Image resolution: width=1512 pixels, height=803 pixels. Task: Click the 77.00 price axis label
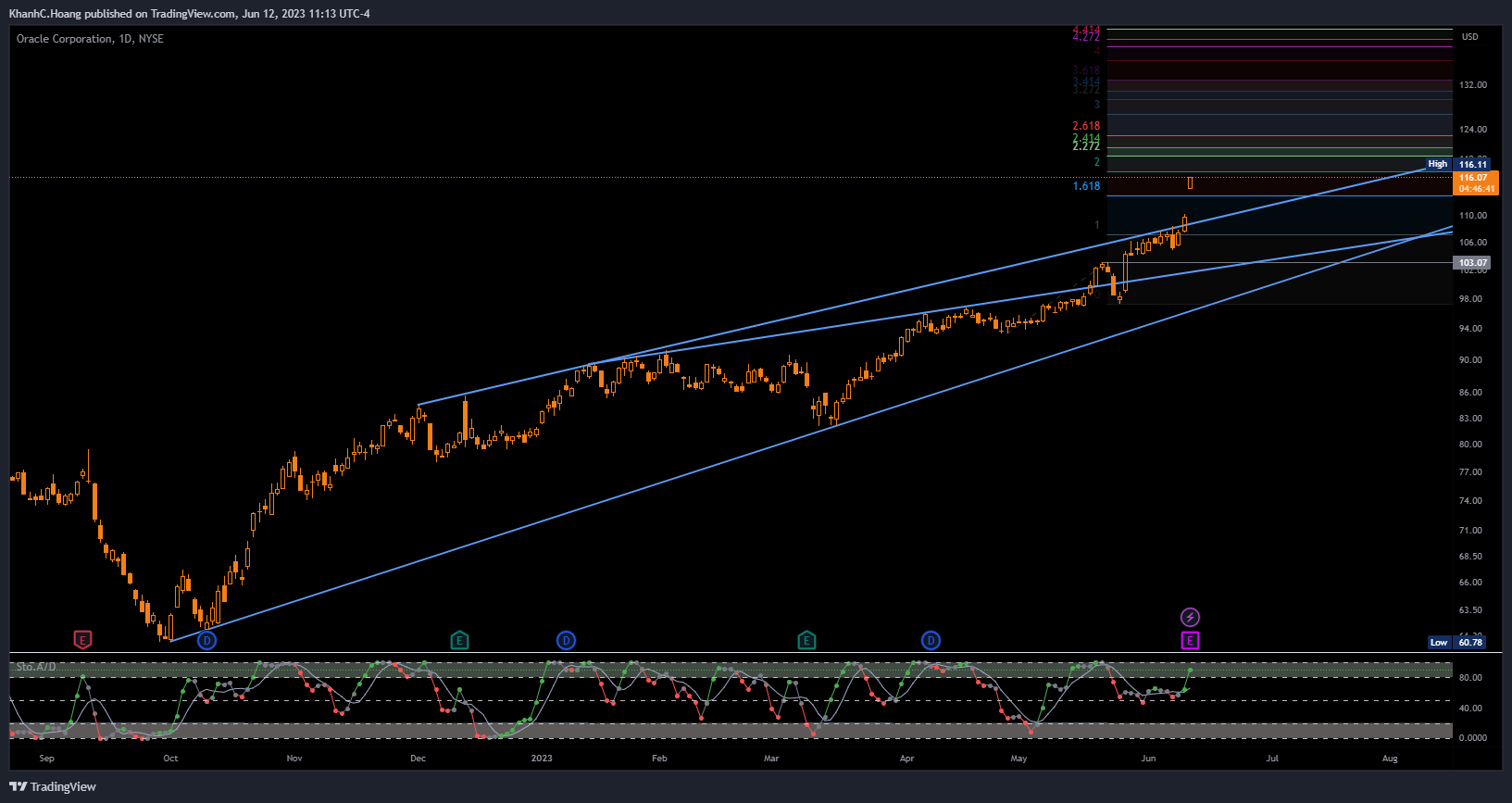(1470, 472)
